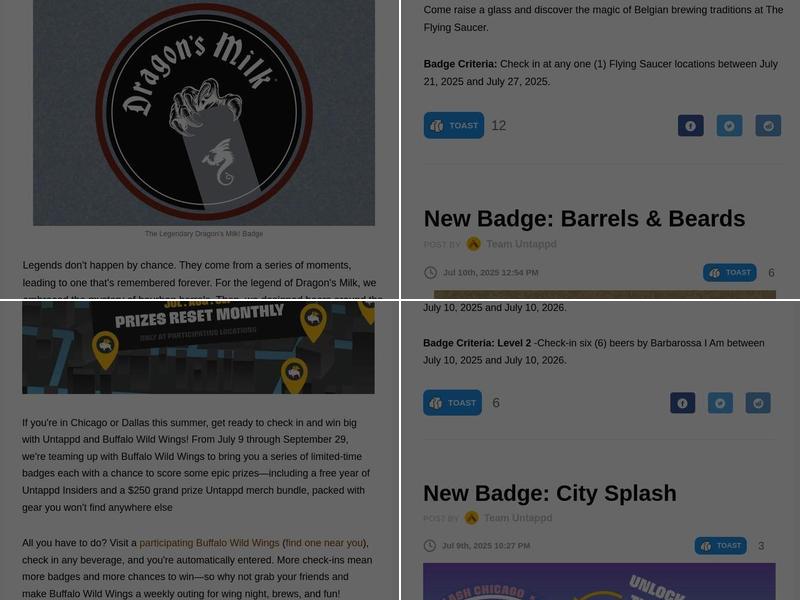Share Barbarossa badge post on Reddit

[758, 403]
